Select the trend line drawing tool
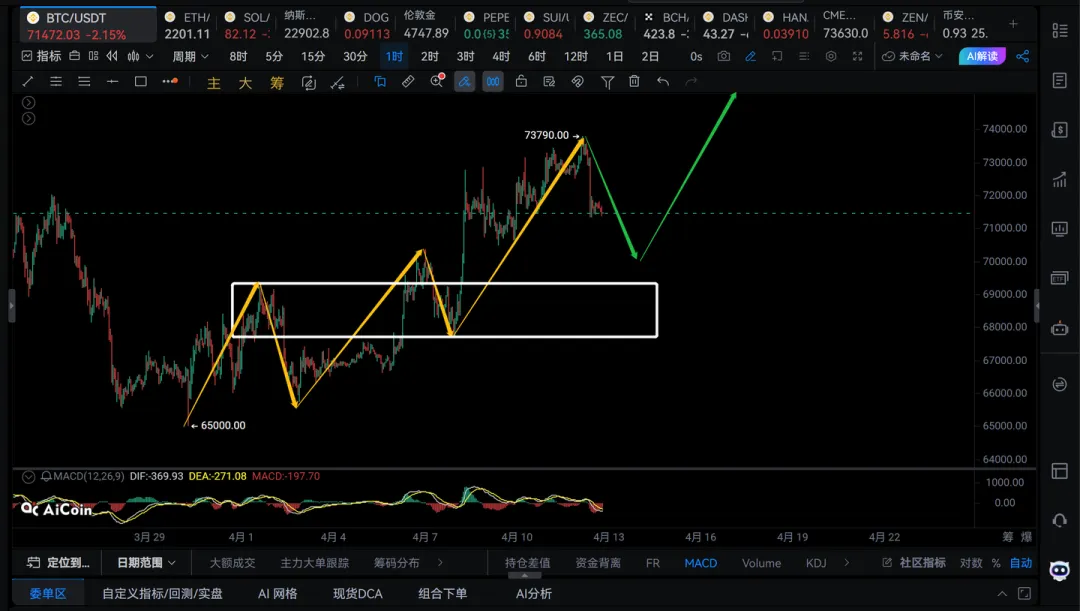The height and width of the screenshot is (611, 1080). (x=28, y=82)
